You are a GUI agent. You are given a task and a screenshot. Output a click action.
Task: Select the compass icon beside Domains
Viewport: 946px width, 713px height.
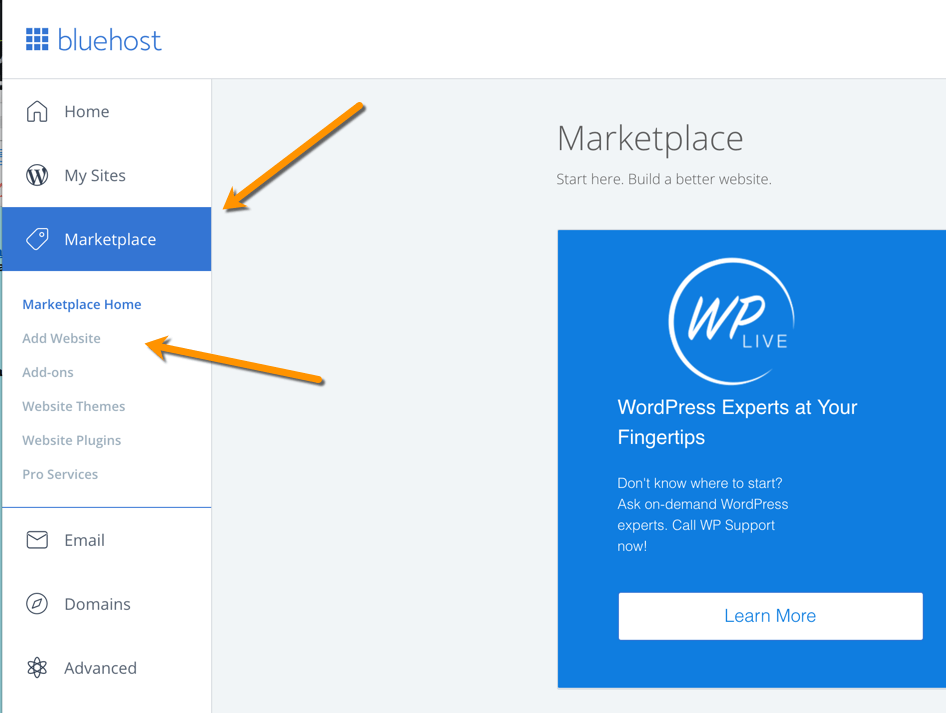click(39, 604)
